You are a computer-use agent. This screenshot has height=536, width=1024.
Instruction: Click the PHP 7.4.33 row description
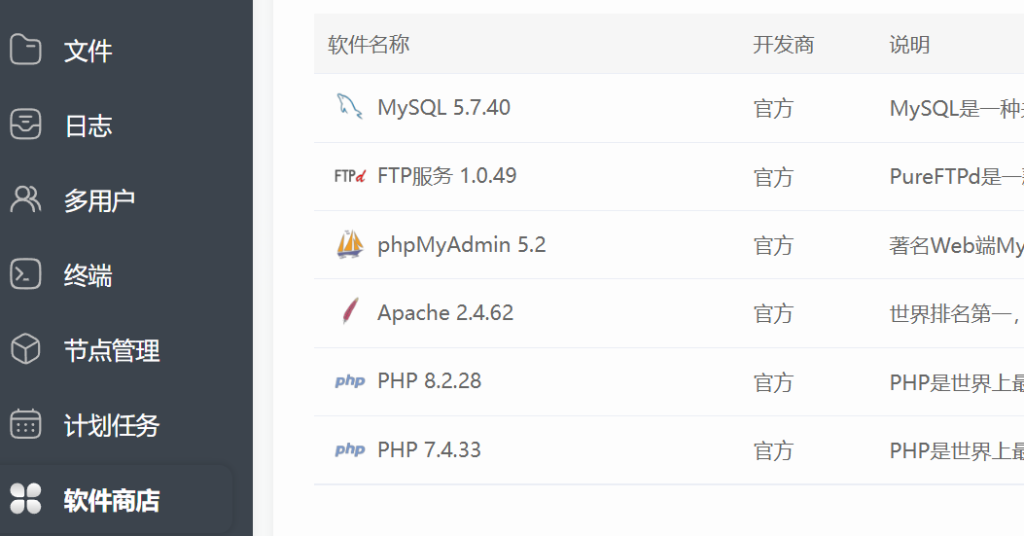coord(957,450)
